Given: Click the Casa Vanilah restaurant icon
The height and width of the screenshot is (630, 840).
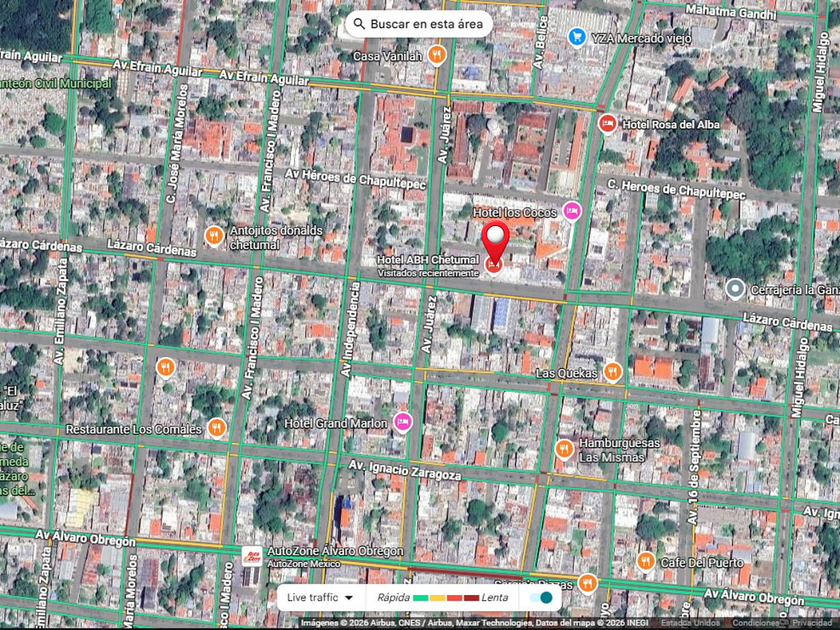Looking at the screenshot, I should [x=437, y=55].
